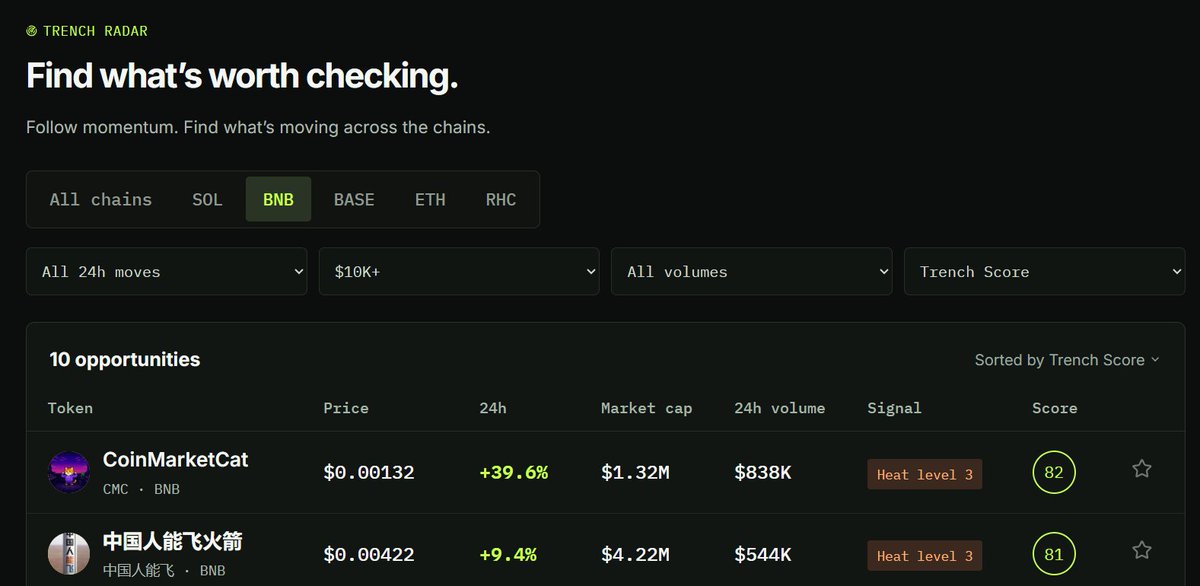Viewport: 1200px width, 586px height.
Task: Click the $1.32M market cap value
Action: [x=635, y=473]
